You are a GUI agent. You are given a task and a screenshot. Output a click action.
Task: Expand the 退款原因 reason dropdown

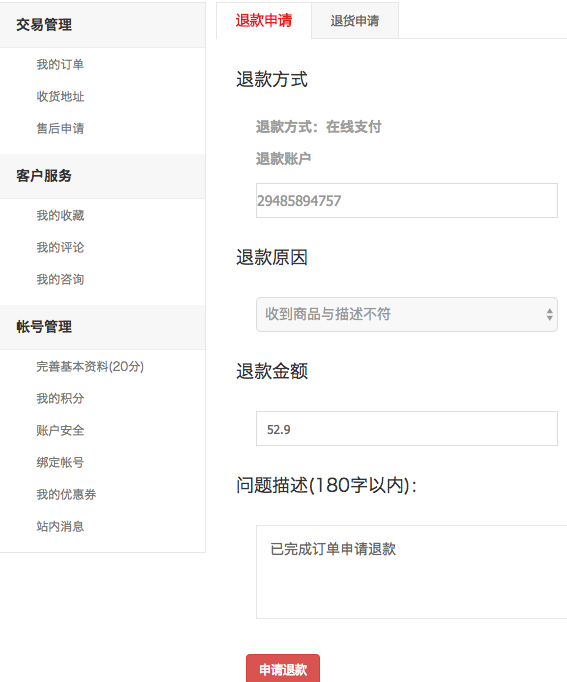tap(407, 314)
